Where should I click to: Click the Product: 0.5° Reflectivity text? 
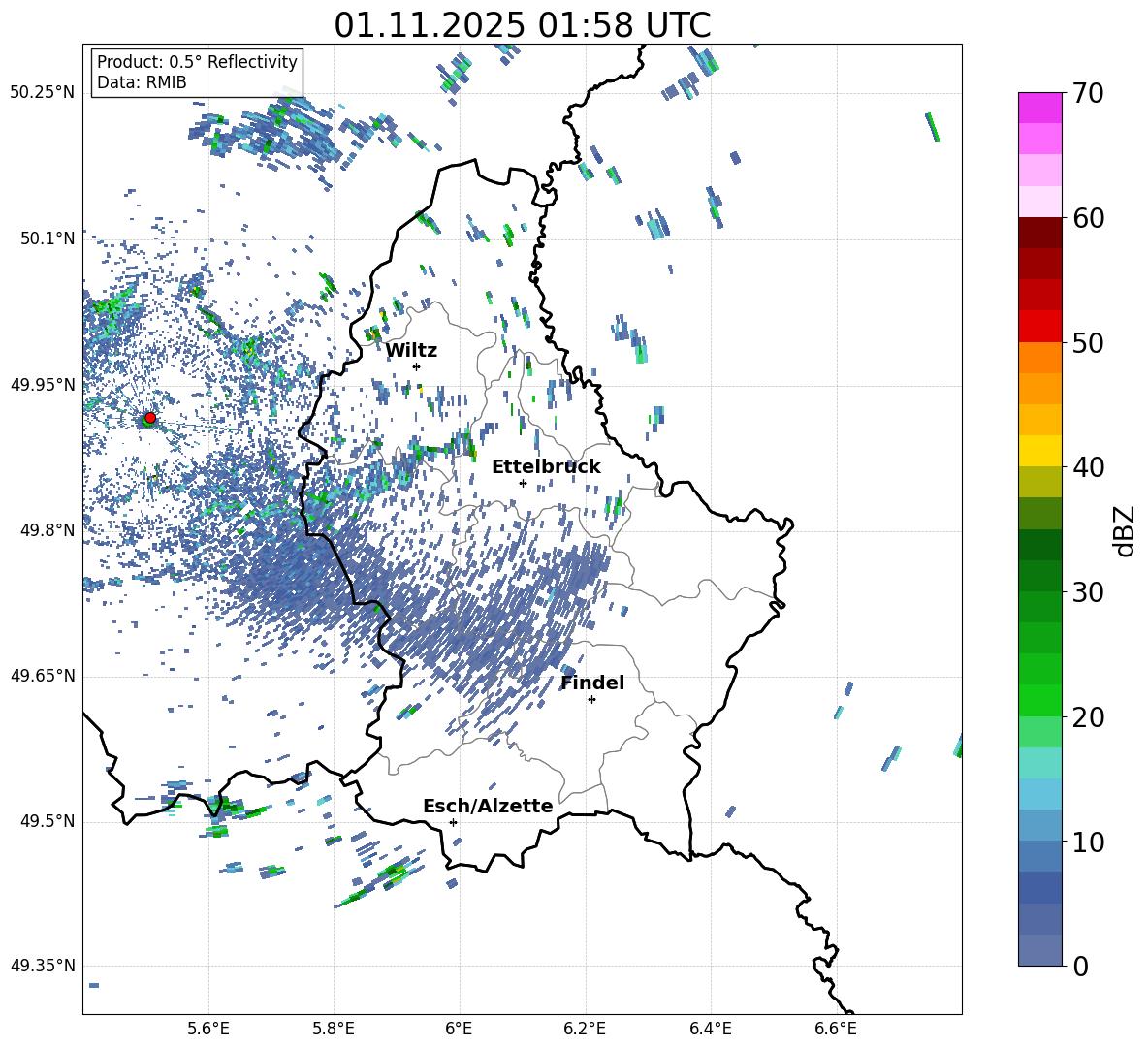197,61
